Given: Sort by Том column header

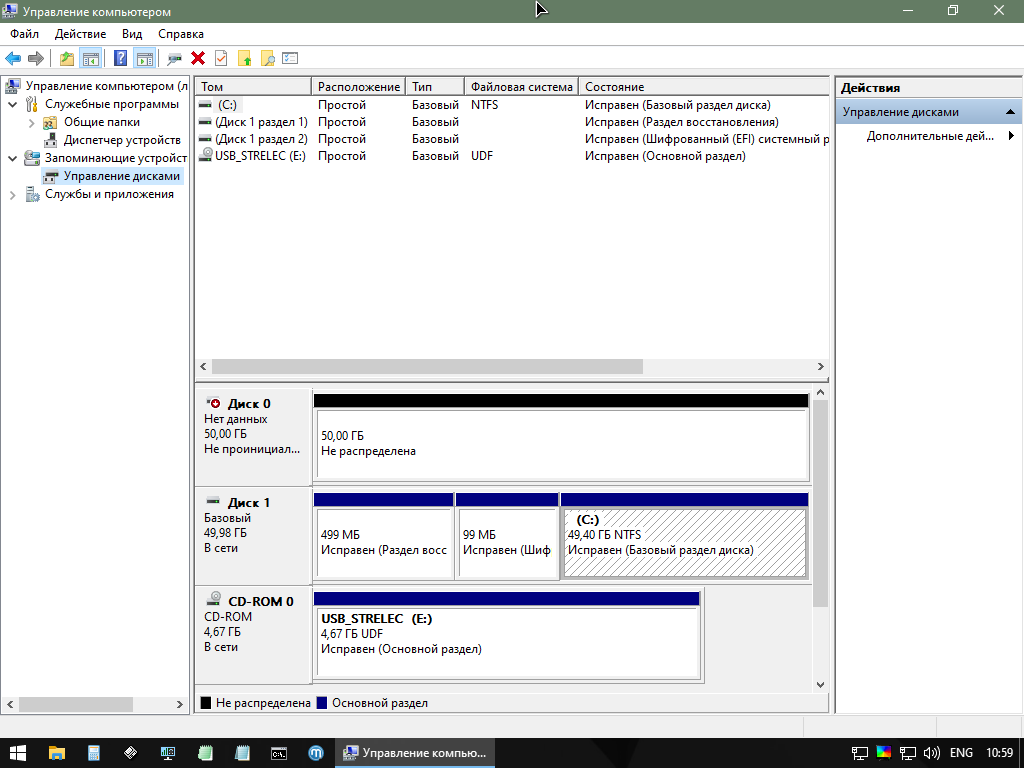Looking at the screenshot, I should pyautogui.click(x=253, y=86).
